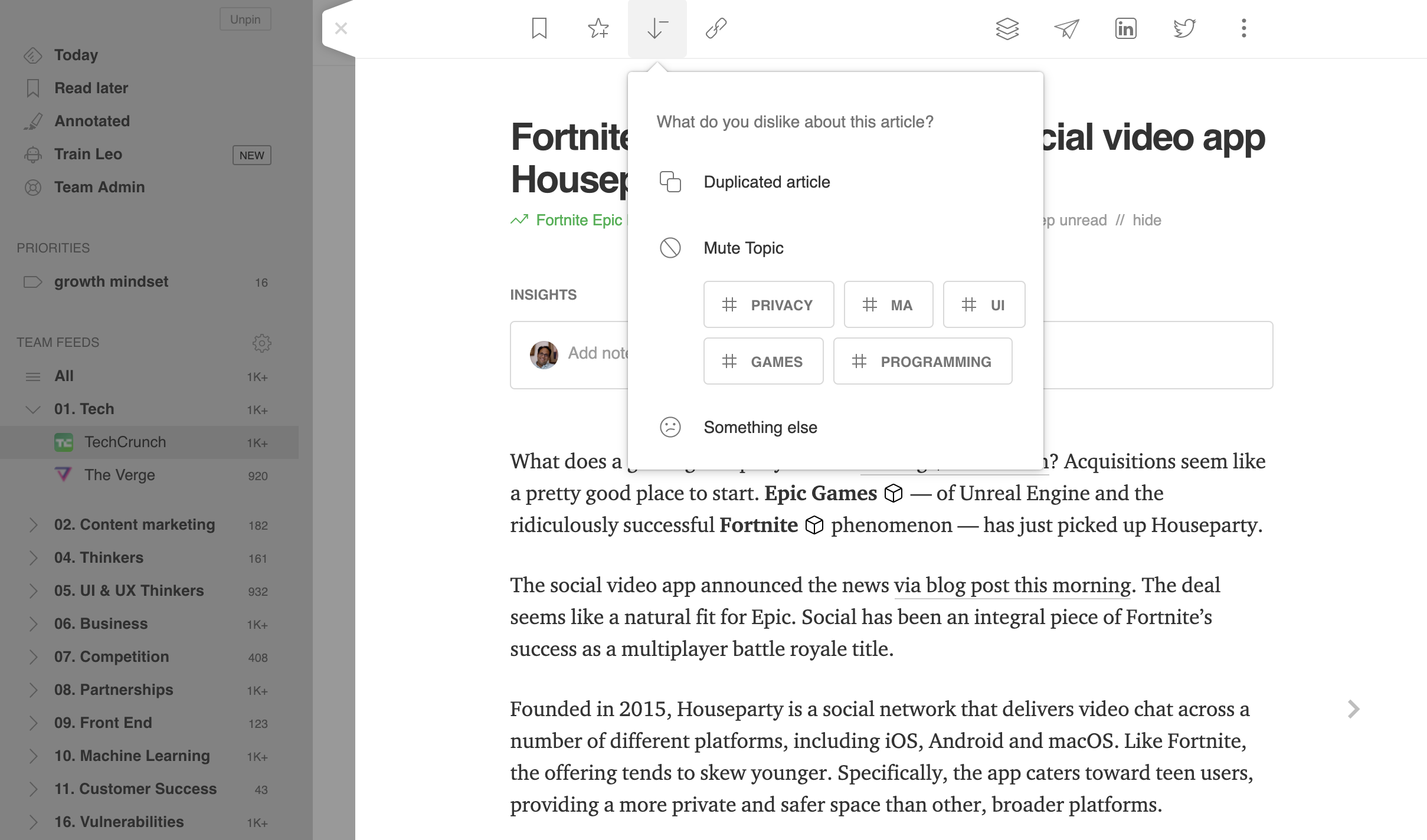This screenshot has width=1427, height=840.
Task: Mute the PROGRAMMING topic
Action: (x=922, y=361)
